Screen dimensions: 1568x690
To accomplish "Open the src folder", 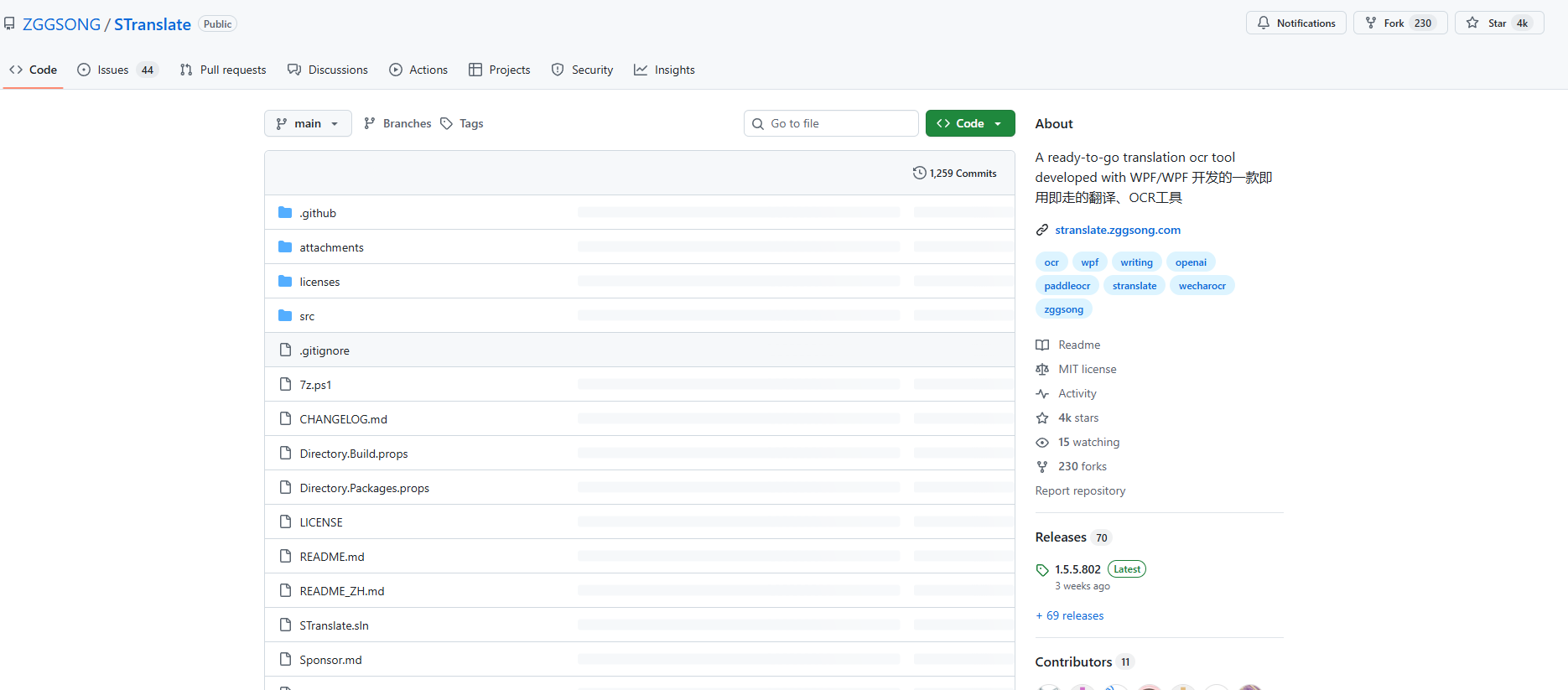I will [x=307, y=316].
